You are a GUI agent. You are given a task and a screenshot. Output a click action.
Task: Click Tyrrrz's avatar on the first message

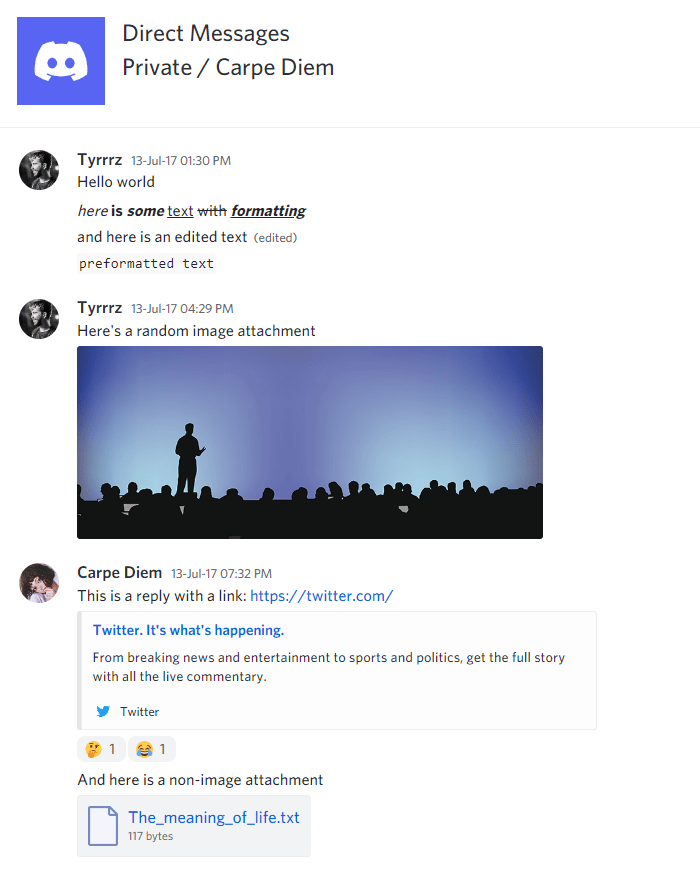38,170
